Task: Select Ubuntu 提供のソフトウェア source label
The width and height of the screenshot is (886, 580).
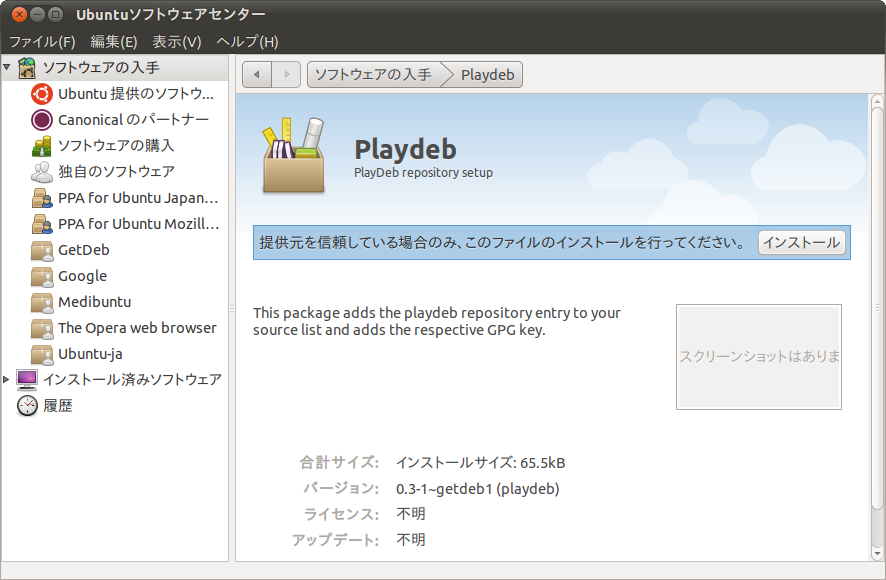Action: pos(136,94)
